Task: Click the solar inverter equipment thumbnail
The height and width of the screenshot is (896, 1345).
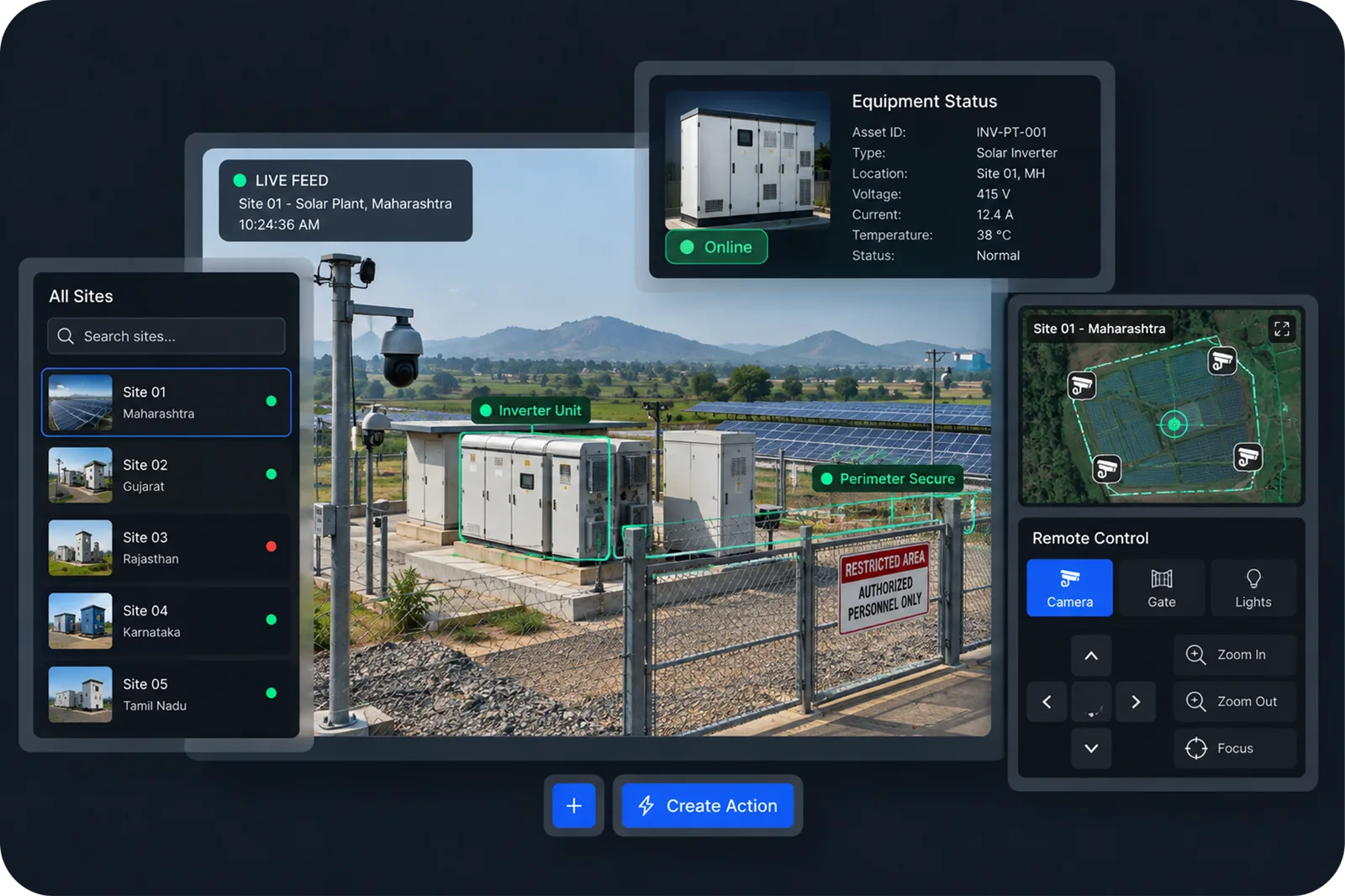Action: (x=747, y=161)
